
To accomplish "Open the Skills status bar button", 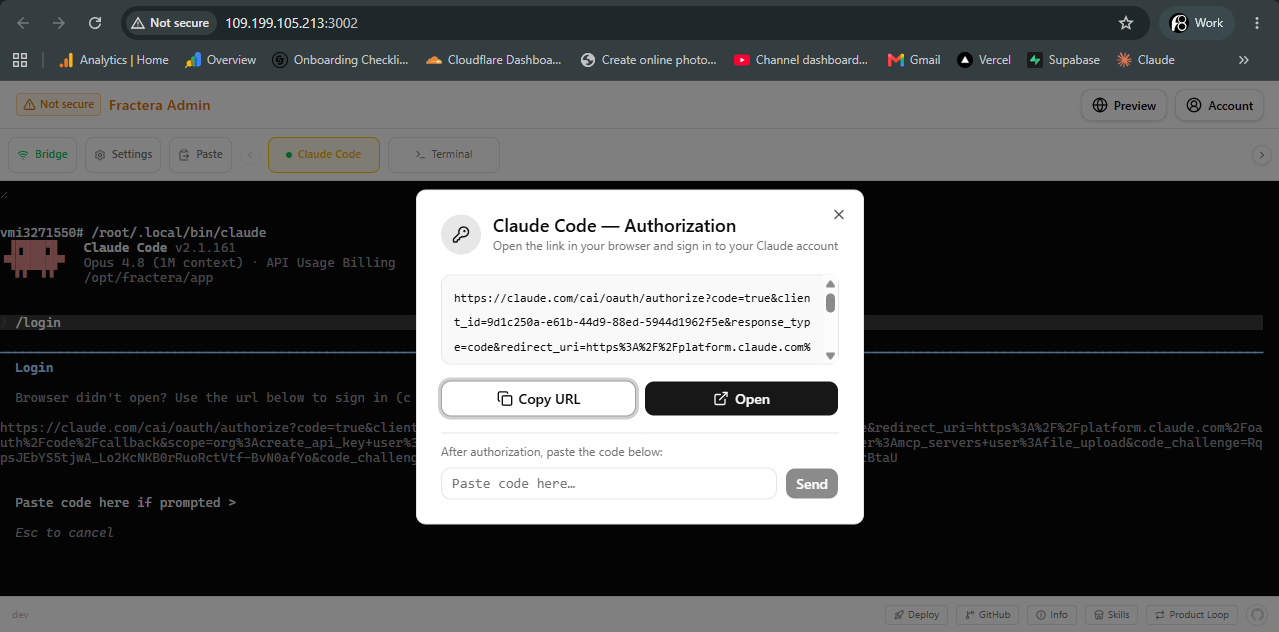I will coord(1111,615).
